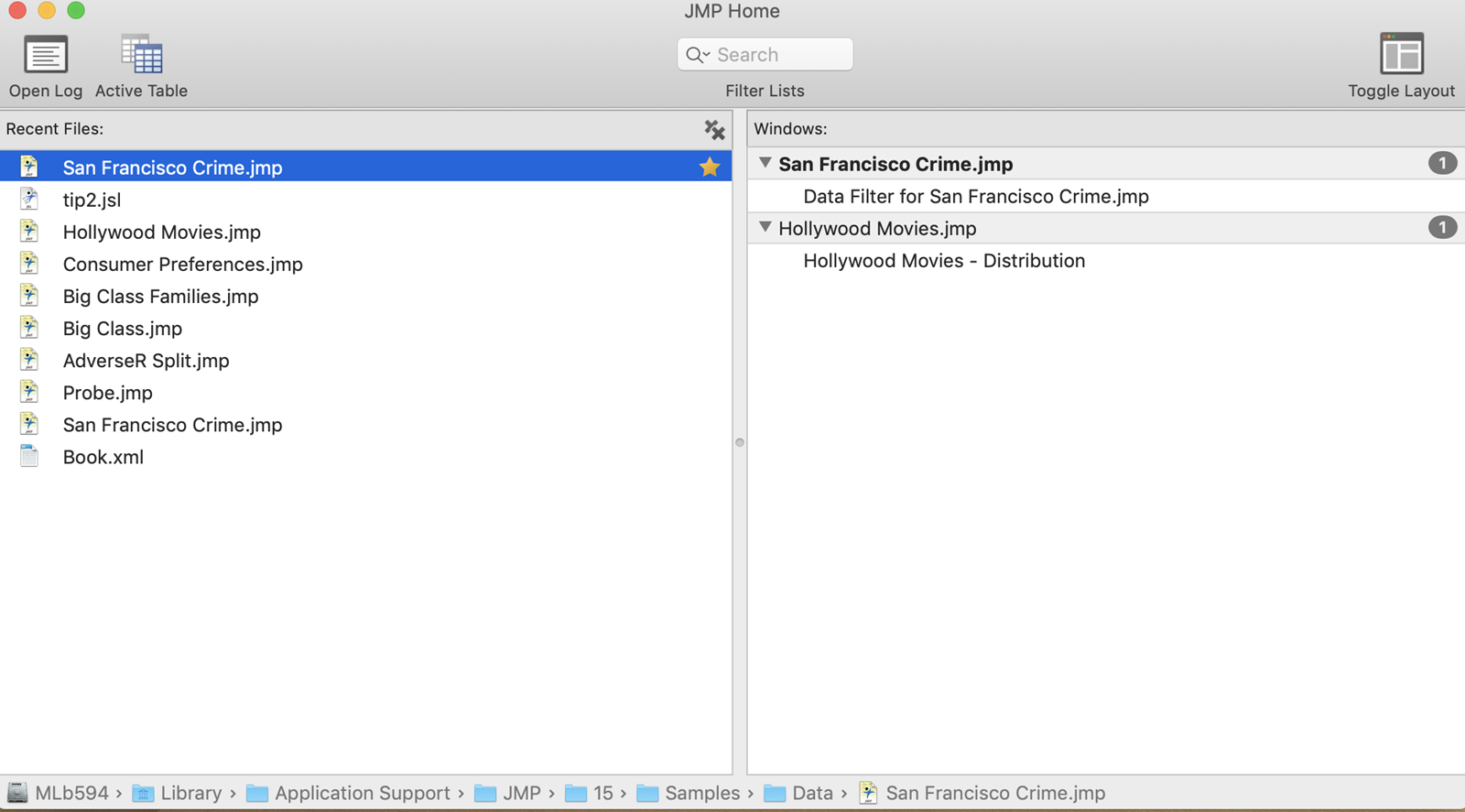Click the 15 folder name in path bar
Image resolution: width=1465 pixels, height=812 pixels.
coord(603,793)
